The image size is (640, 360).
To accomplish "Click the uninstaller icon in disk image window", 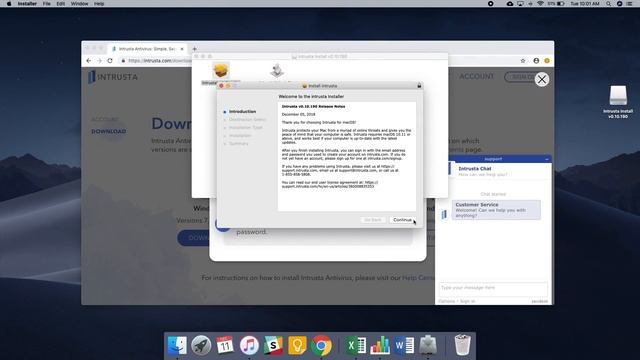I will pos(277,70).
